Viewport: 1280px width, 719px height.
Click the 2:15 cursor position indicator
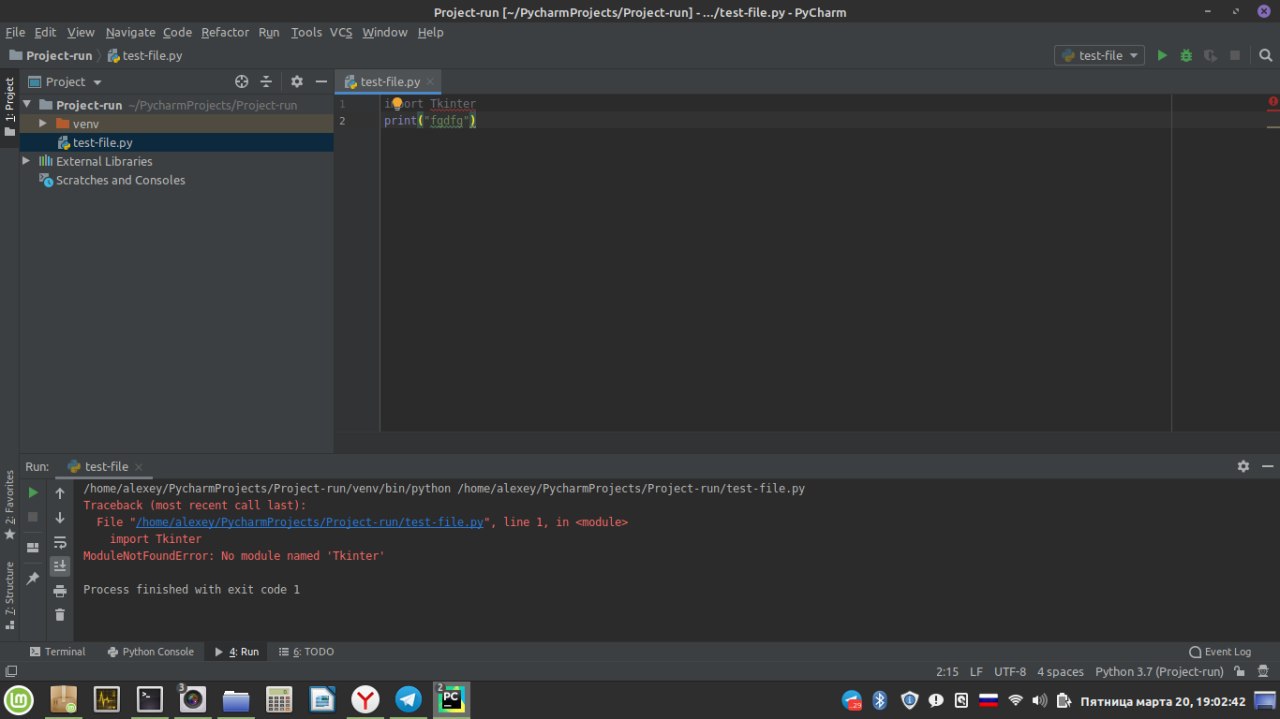point(947,672)
